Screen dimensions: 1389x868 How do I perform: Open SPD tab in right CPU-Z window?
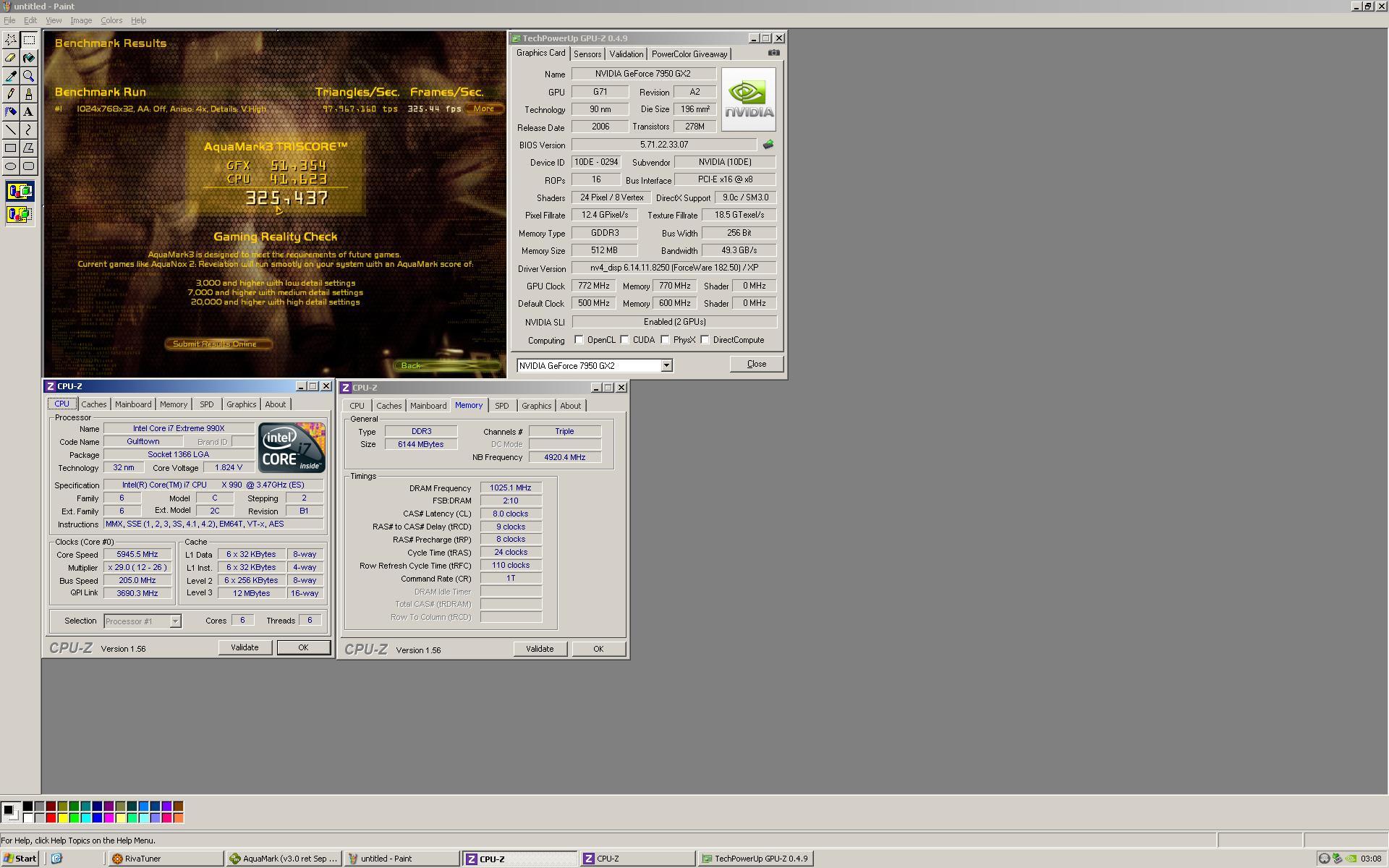click(501, 406)
